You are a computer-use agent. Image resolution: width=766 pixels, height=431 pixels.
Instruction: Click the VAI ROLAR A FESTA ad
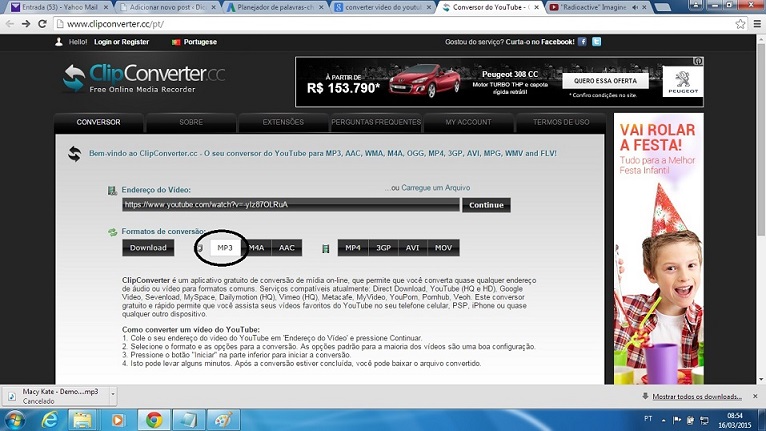pos(659,248)
